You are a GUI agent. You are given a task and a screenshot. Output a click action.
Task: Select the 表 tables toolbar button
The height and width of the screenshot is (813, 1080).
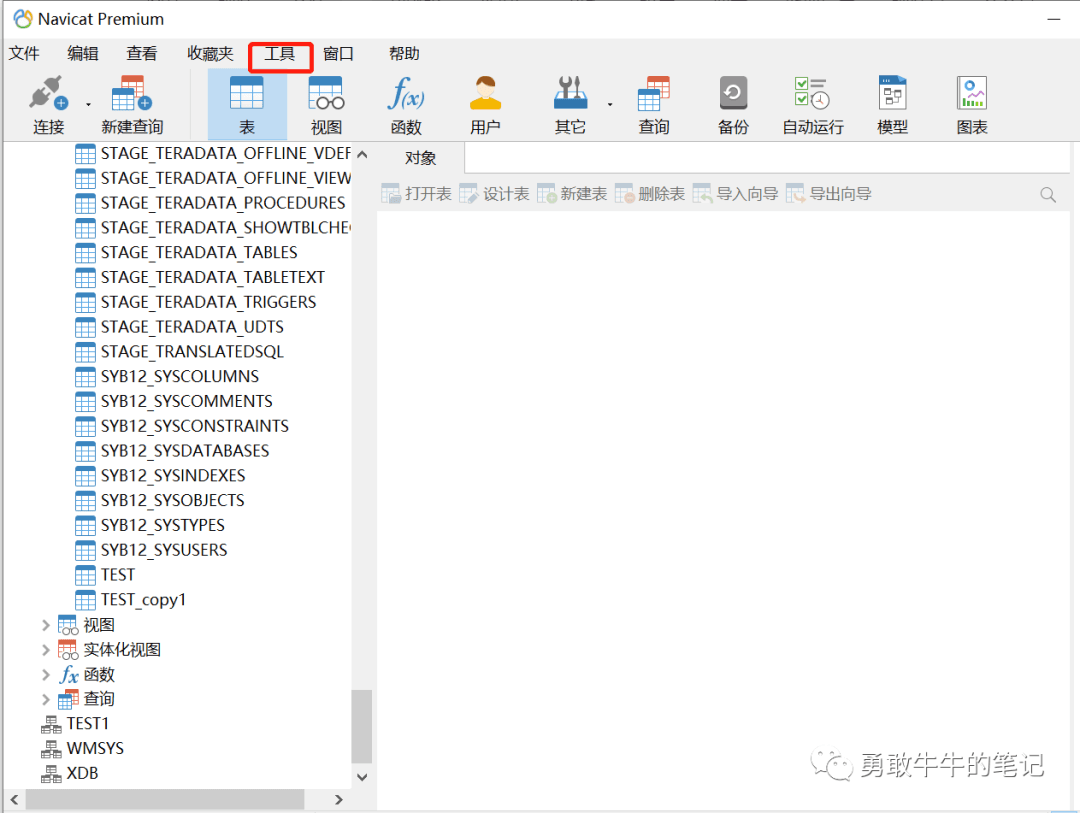click(247, 105)
